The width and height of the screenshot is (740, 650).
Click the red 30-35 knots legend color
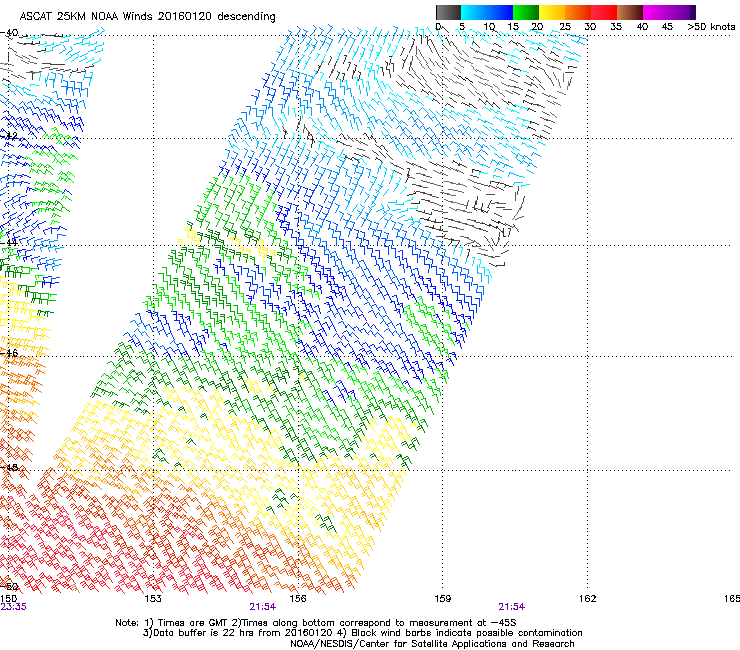(604, 12)
